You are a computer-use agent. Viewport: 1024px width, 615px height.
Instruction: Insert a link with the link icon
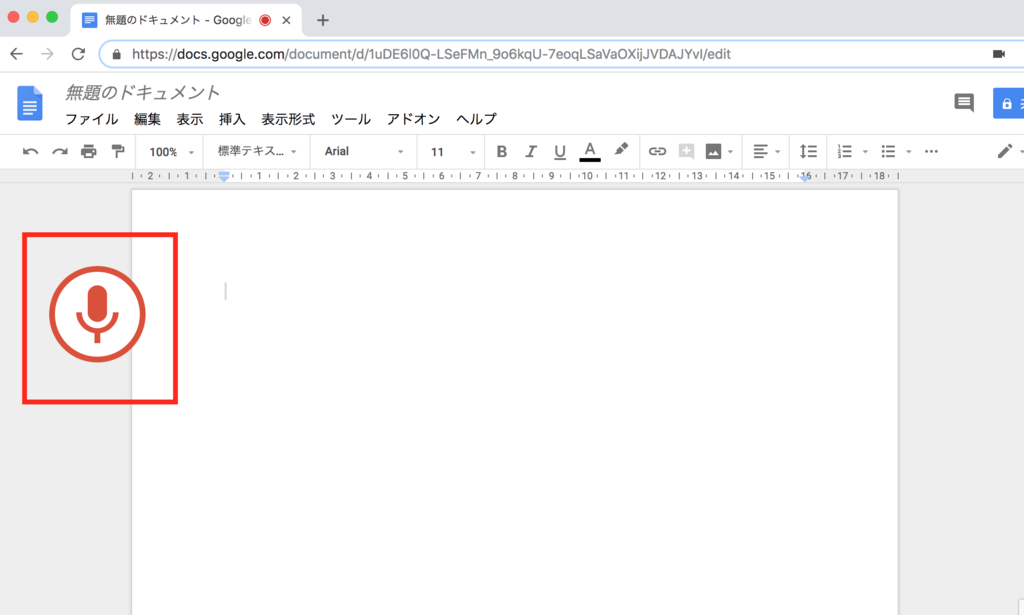(x=656, y=151)
